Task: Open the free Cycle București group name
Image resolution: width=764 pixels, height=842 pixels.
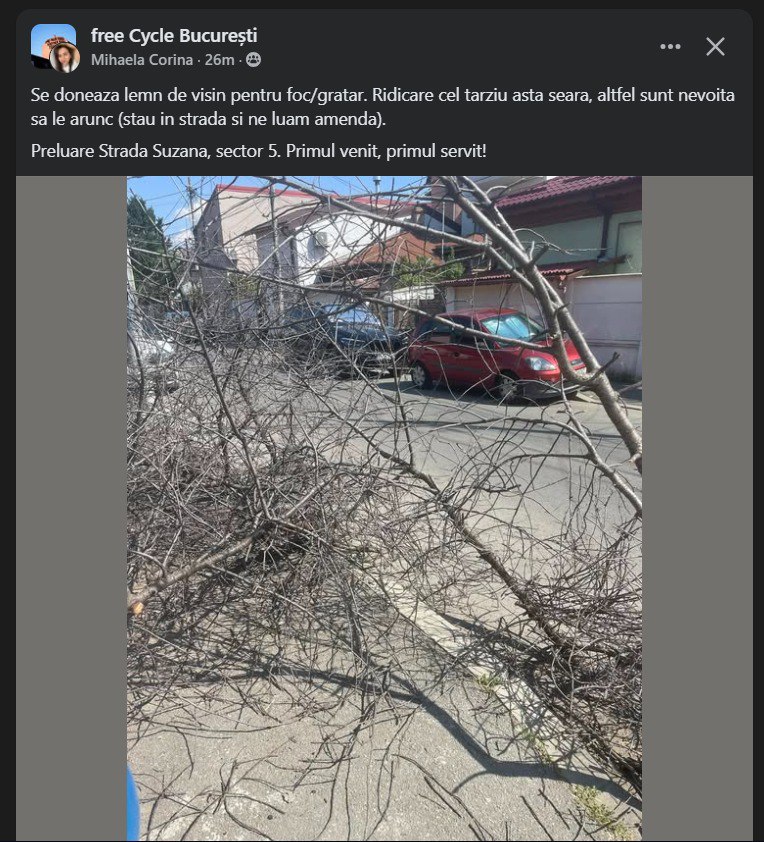Action: [174, 35]
